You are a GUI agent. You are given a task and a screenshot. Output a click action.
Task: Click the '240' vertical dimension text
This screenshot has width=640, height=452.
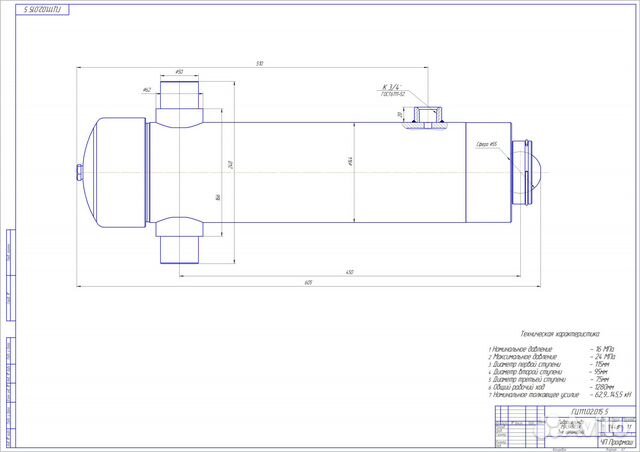231,165
